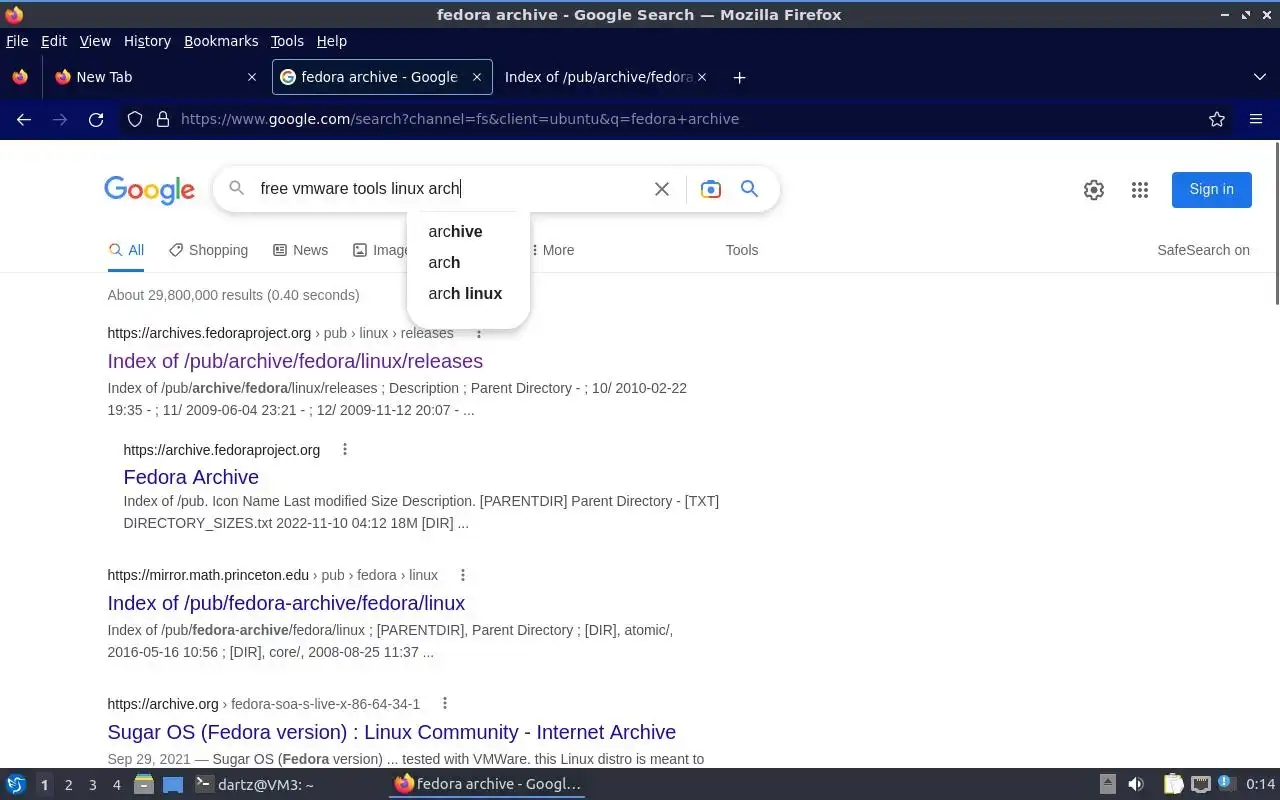Open the Bookmarks menu
Viewport: 1280px width, 800px height.
click(x=221, y=41)
